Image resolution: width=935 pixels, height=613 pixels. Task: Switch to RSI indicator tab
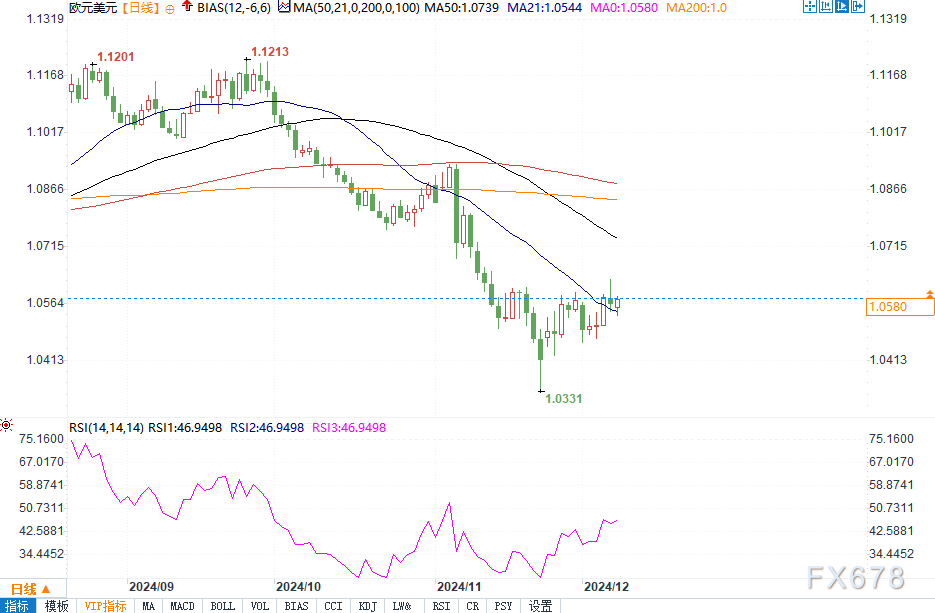(x=441, y=606)
